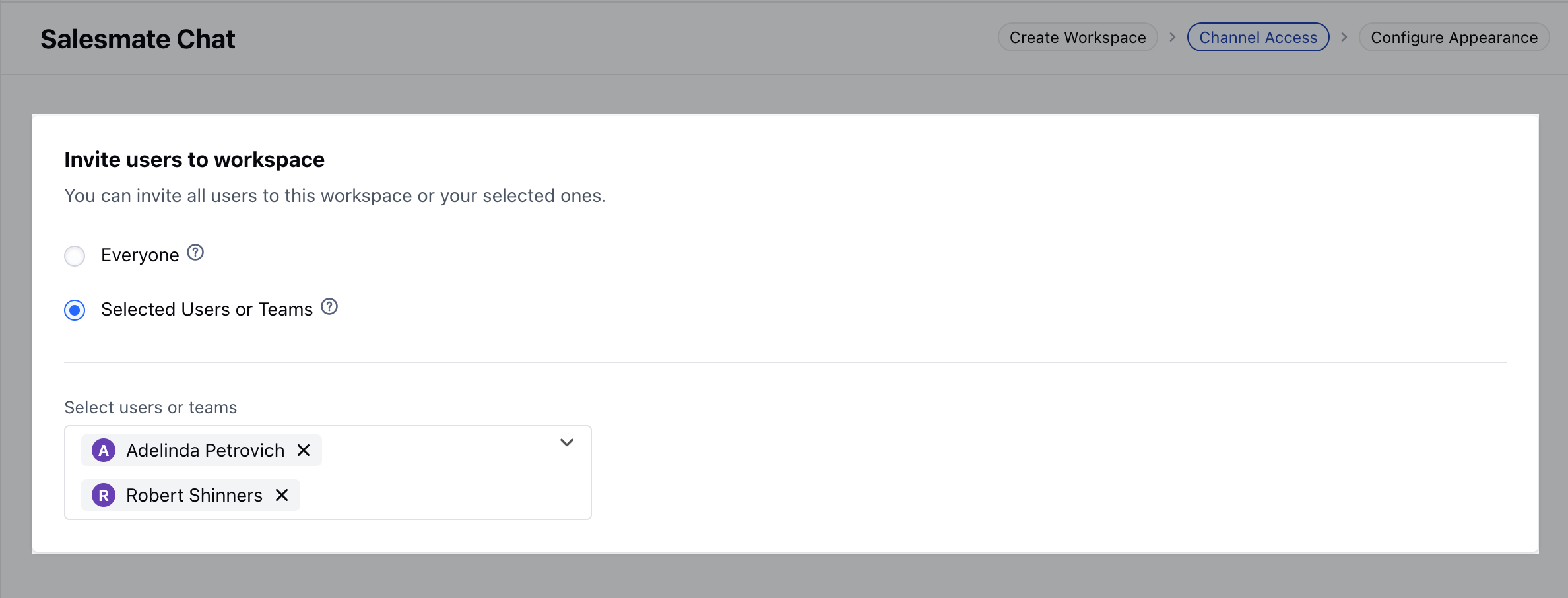This screenshot has height=598, width=1568.
Task: Click inside the Select users or teams field
Action: pos(328,473)
